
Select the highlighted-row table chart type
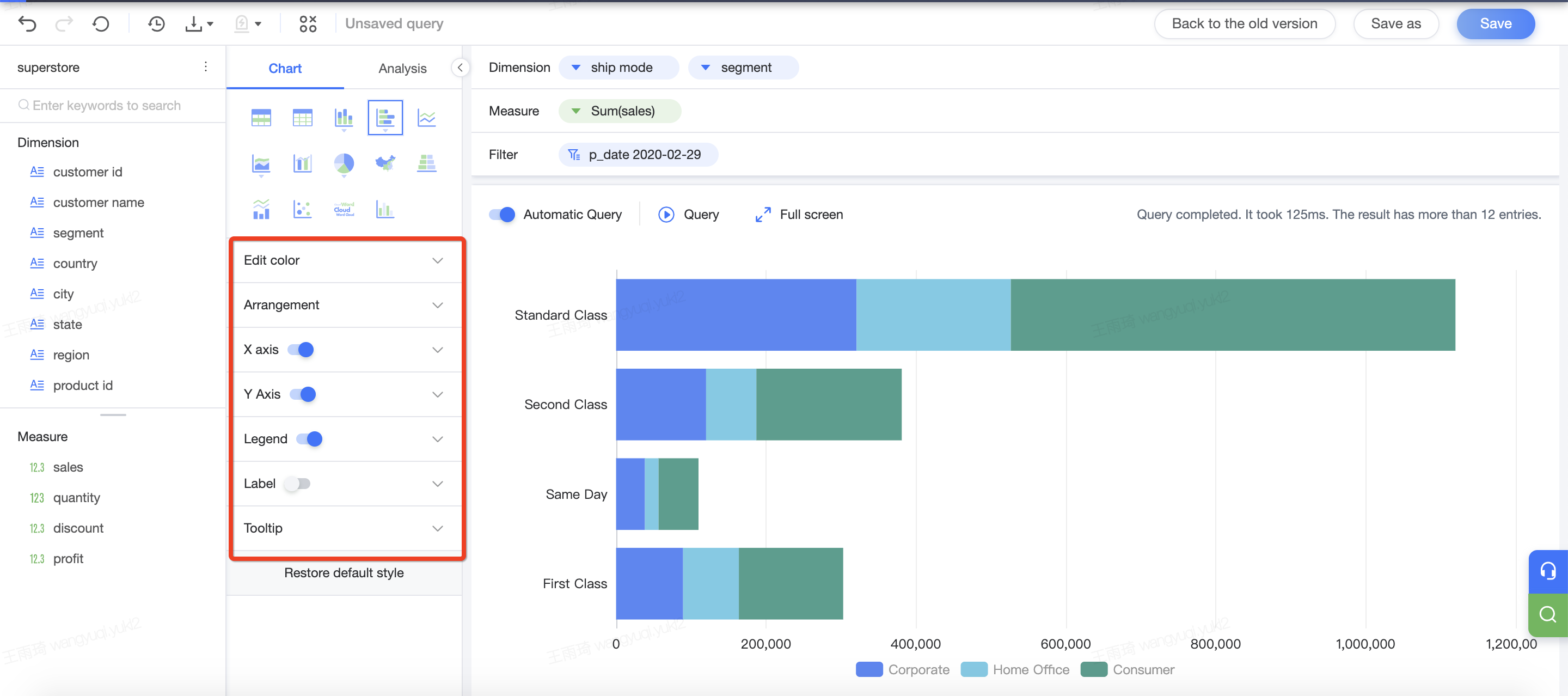(x=261, y=117)
